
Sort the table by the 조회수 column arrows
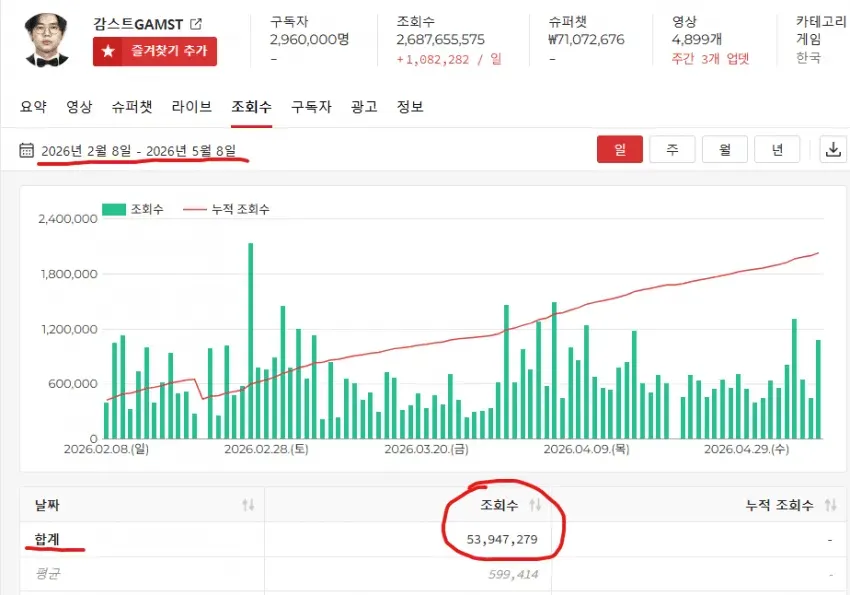(535, 505)
